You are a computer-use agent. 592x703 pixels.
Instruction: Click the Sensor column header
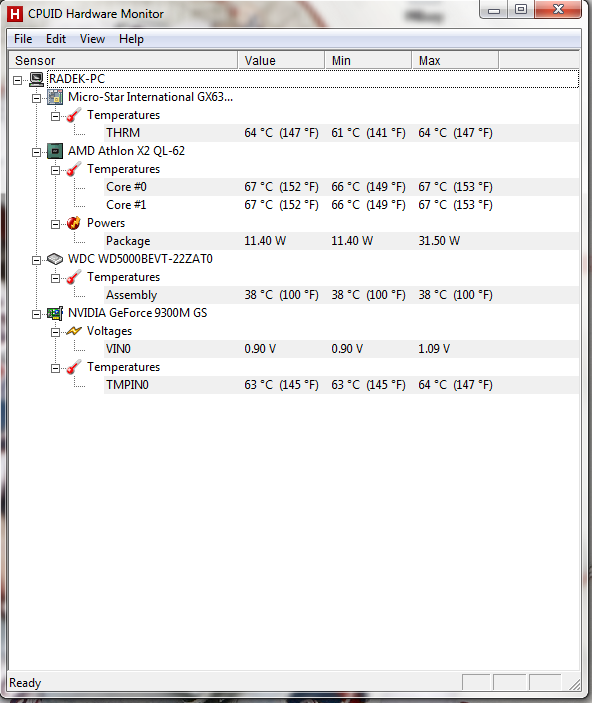(123, 61)
